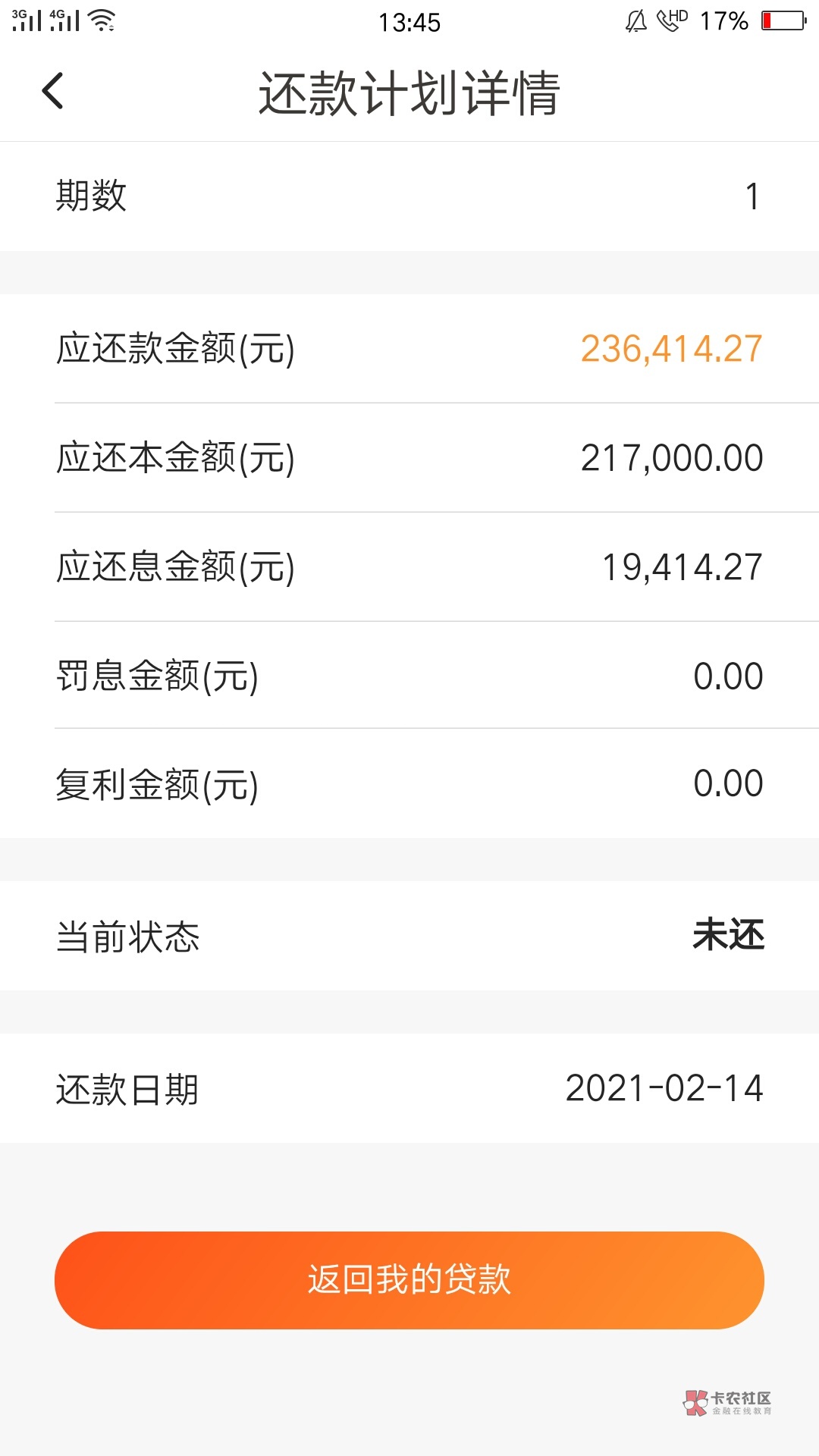Tap the battery icon in status bar
The width and height of the screenshot is (819, 1456).
pyautogui.click(x=784, y=20)
